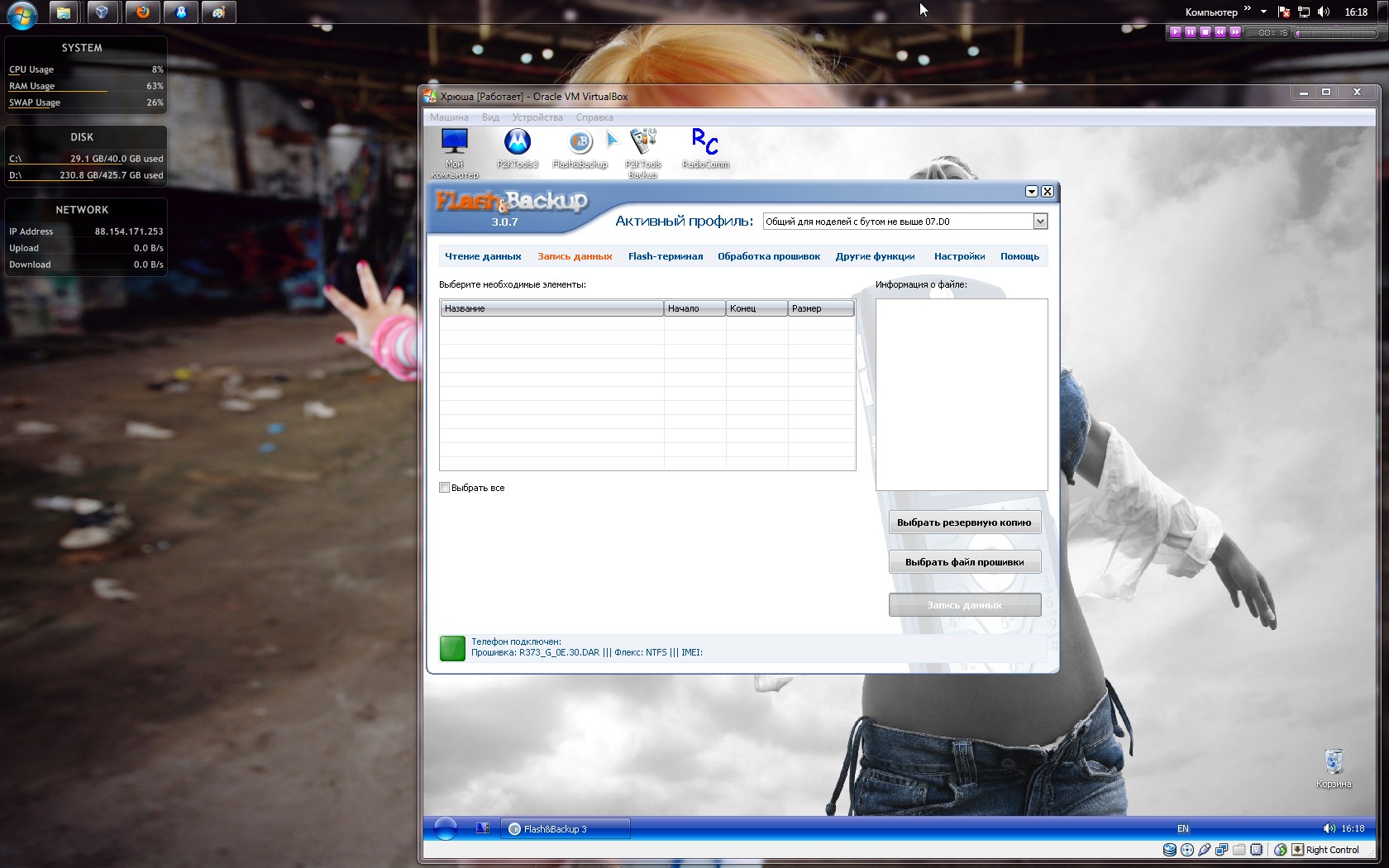Click the Размер column header
Viewport: 1389px width, 868px height.
[821, 308]
